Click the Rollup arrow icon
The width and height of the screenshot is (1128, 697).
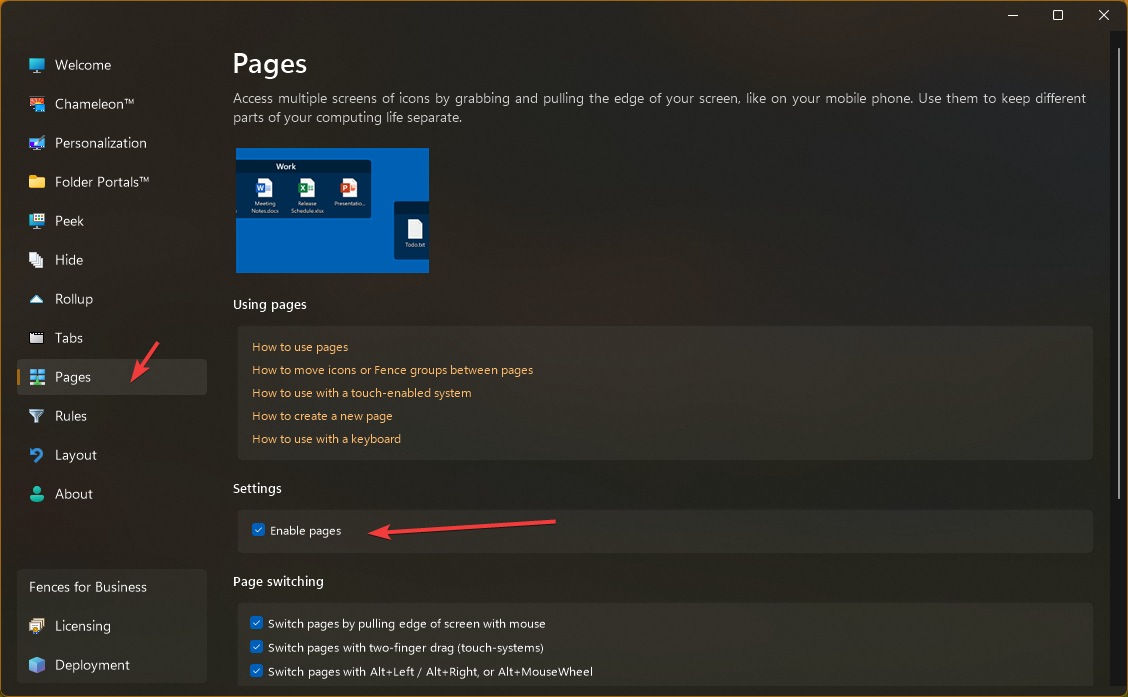(x=37, y=299)
